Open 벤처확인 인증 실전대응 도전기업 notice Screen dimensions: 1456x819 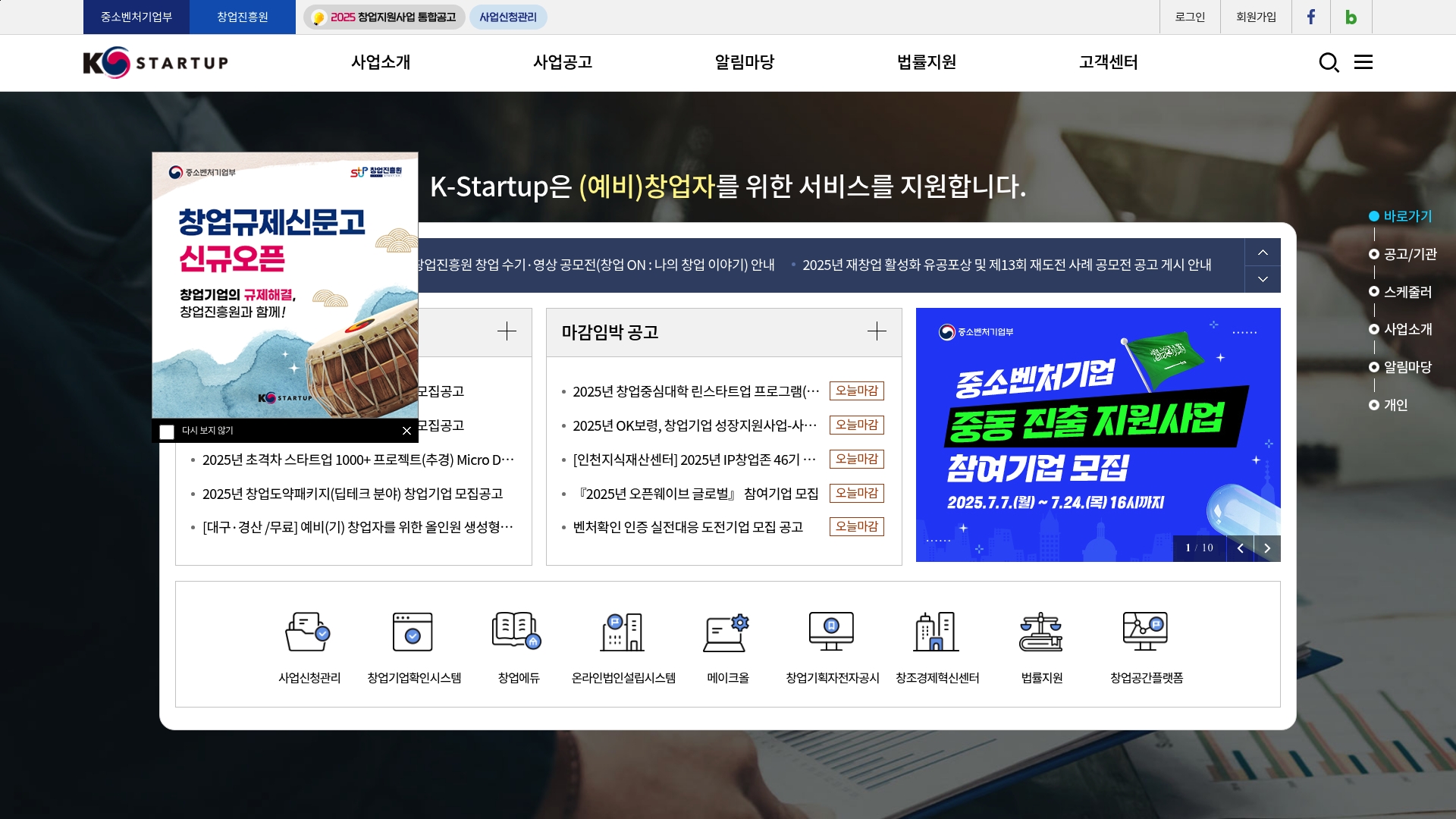(688, 527)
